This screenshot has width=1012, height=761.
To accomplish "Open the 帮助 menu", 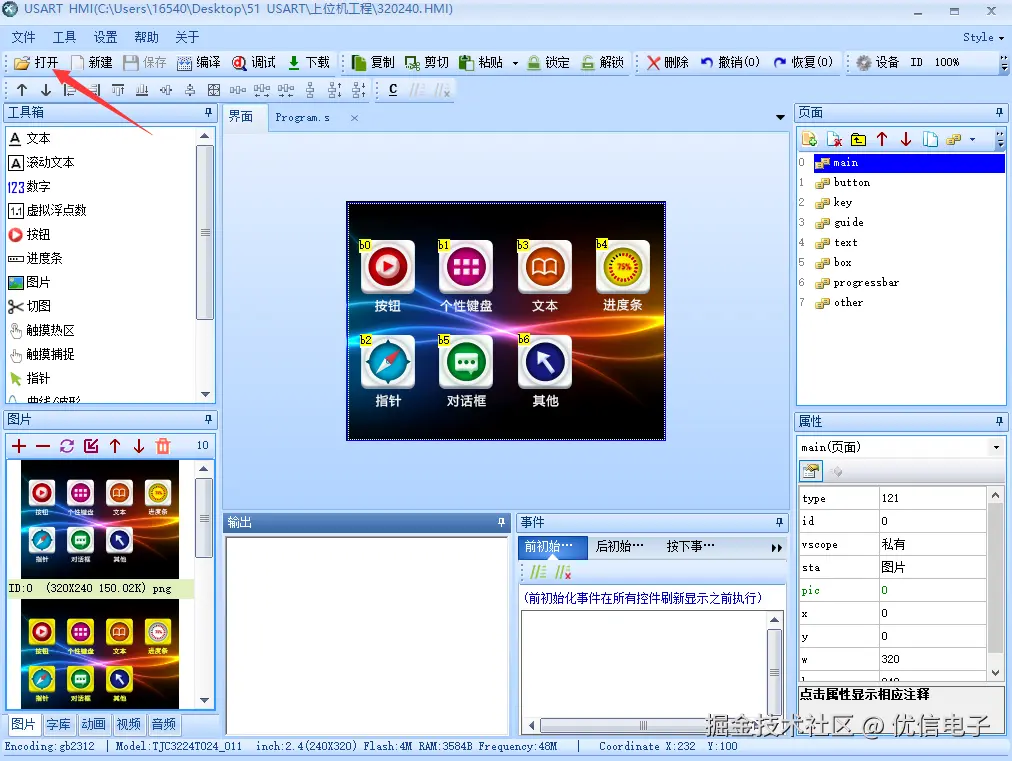I will pyautogui.click(x=147, y=37).
